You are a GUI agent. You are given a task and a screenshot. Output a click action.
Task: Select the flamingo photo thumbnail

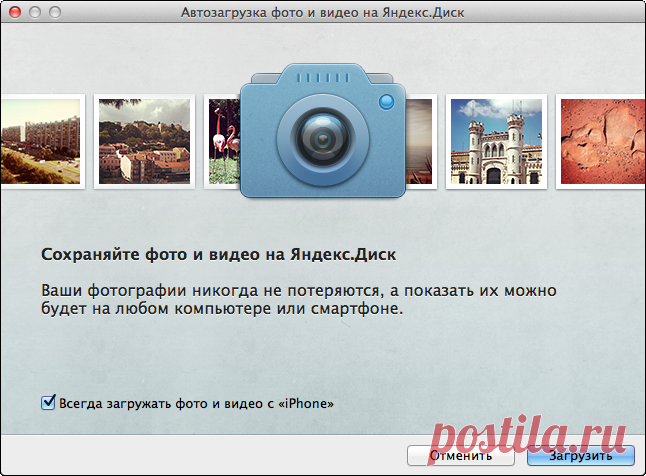222,141
